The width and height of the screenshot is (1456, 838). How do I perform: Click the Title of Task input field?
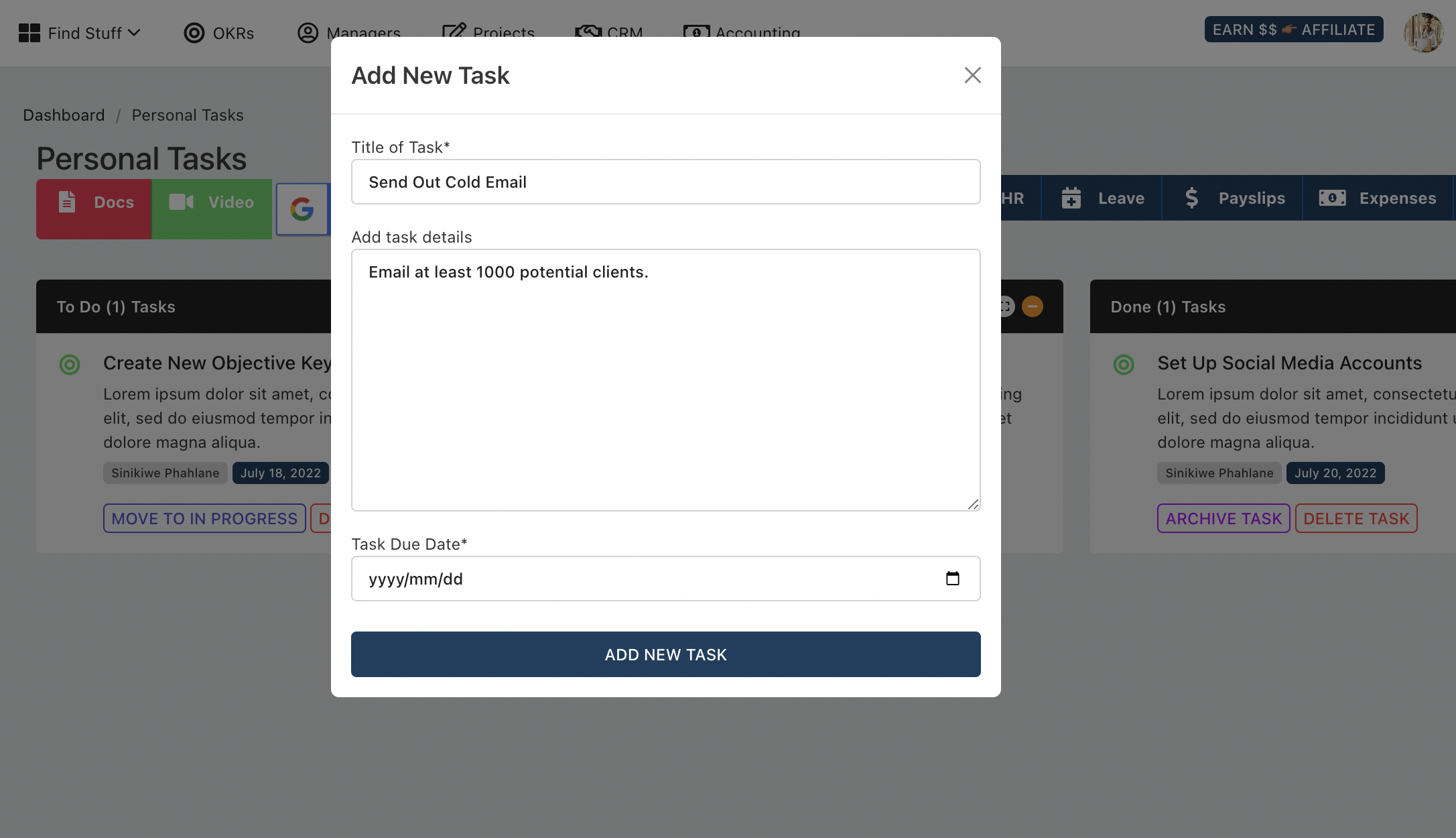click(x=665, y=181)
